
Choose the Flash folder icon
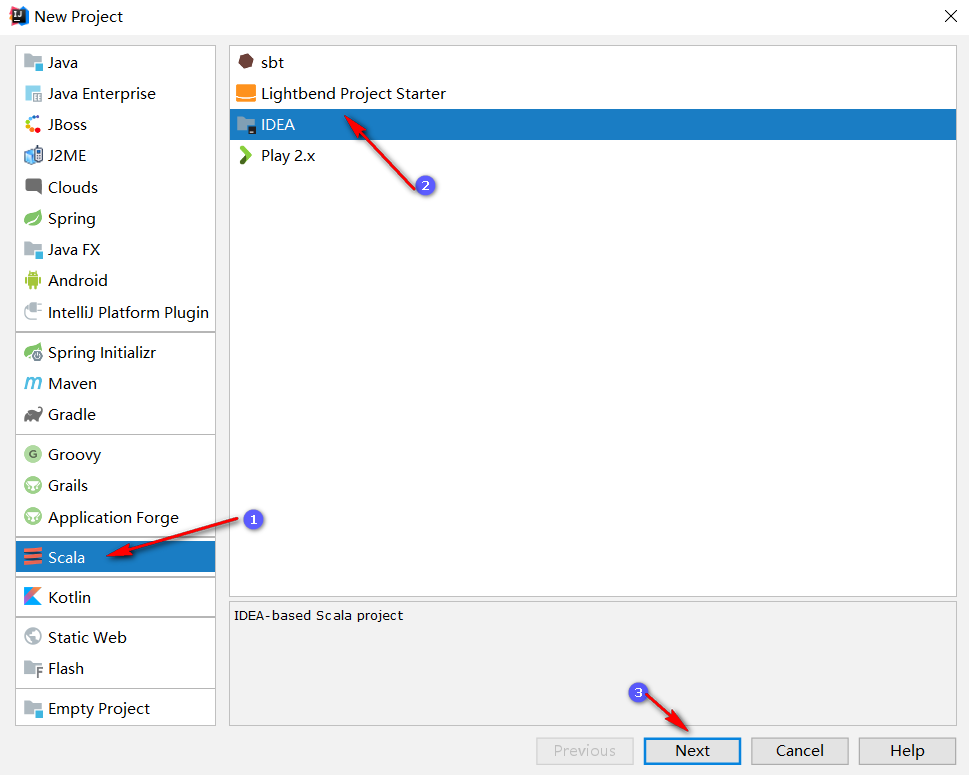pyautogui.click(x=33, y=668)
